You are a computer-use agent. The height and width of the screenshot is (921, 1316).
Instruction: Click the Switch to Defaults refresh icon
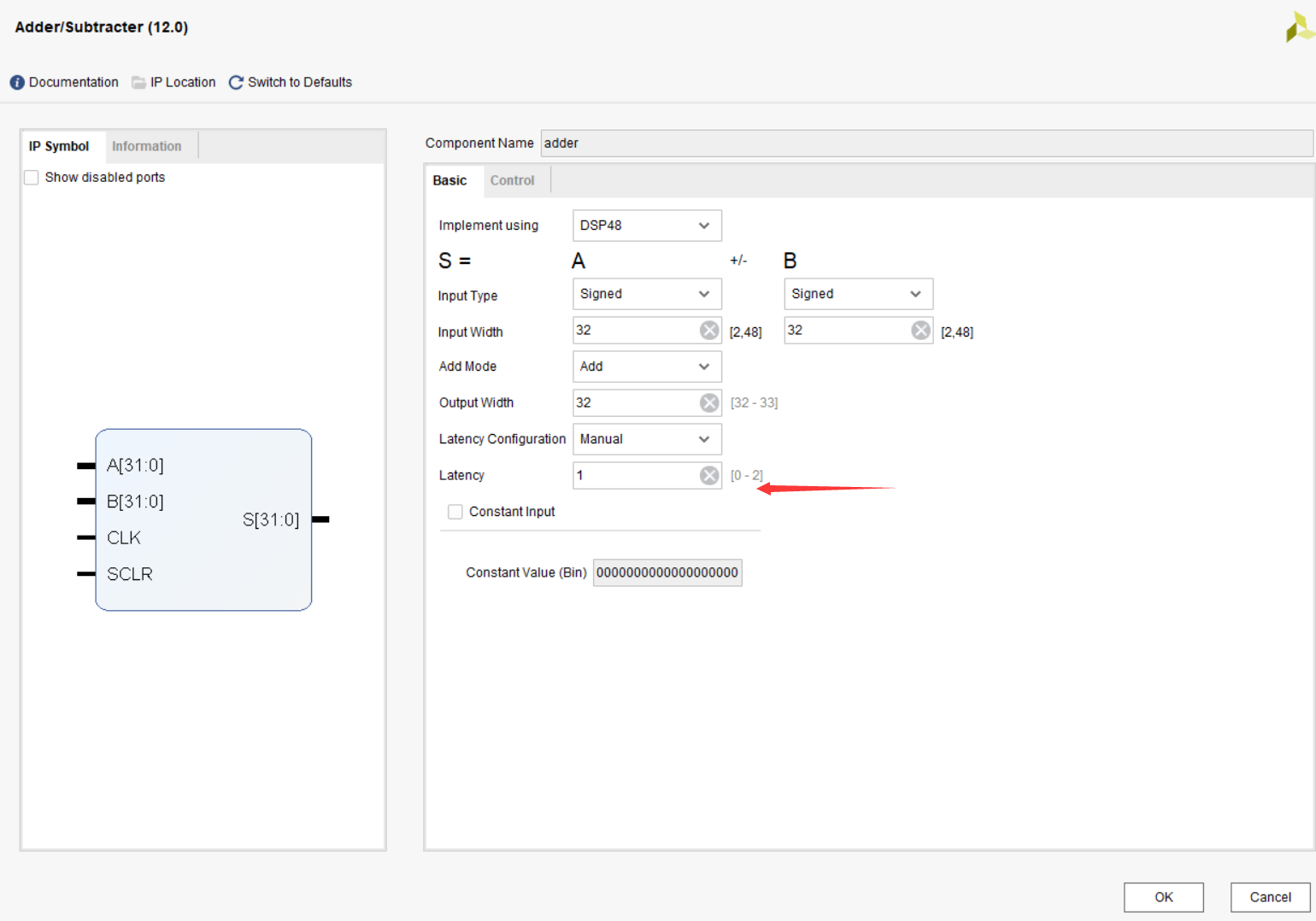click(236, 83)
